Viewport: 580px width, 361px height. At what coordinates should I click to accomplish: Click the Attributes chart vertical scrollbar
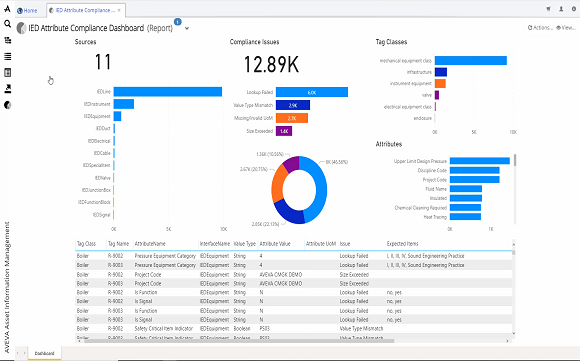click(515, 160)
